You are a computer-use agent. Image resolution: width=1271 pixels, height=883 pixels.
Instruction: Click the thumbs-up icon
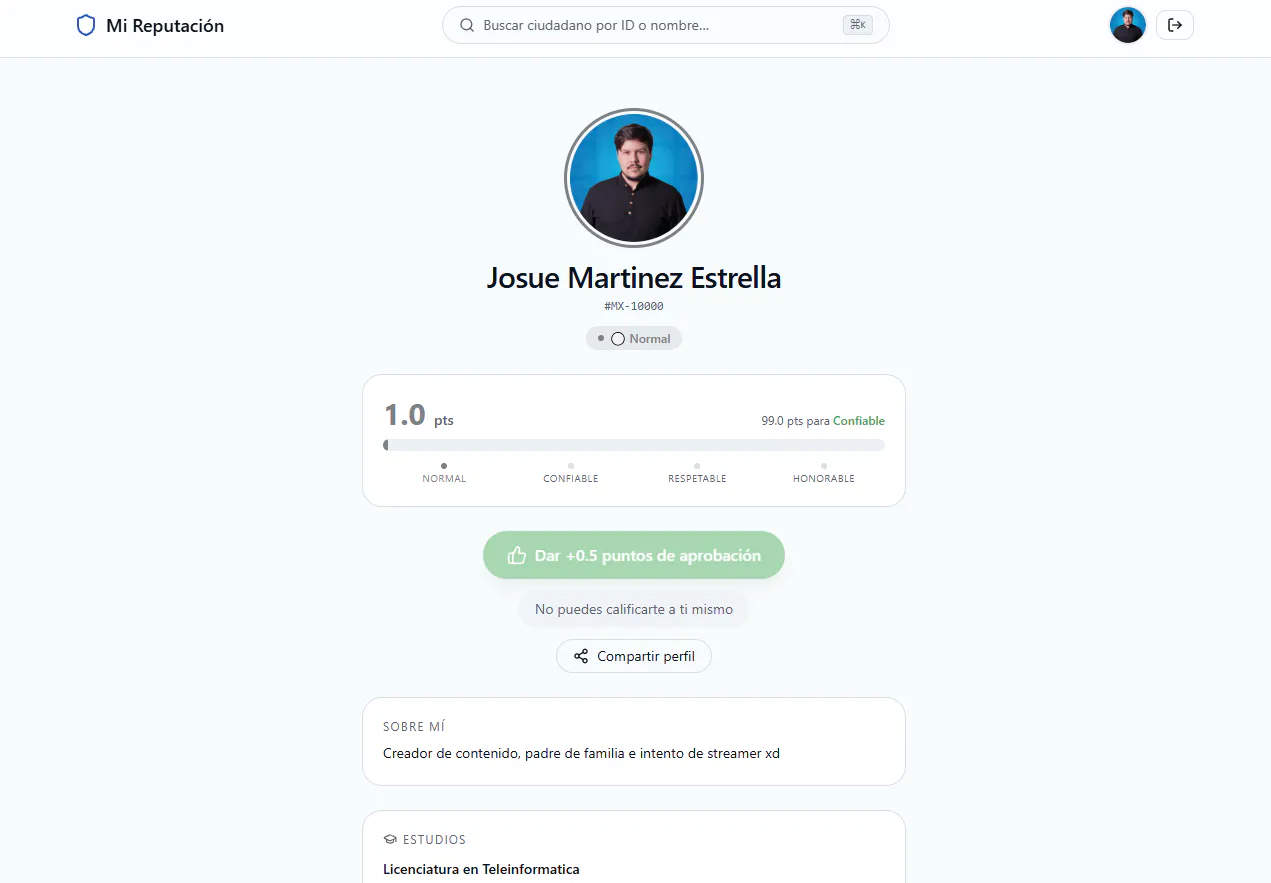[517, 555]
